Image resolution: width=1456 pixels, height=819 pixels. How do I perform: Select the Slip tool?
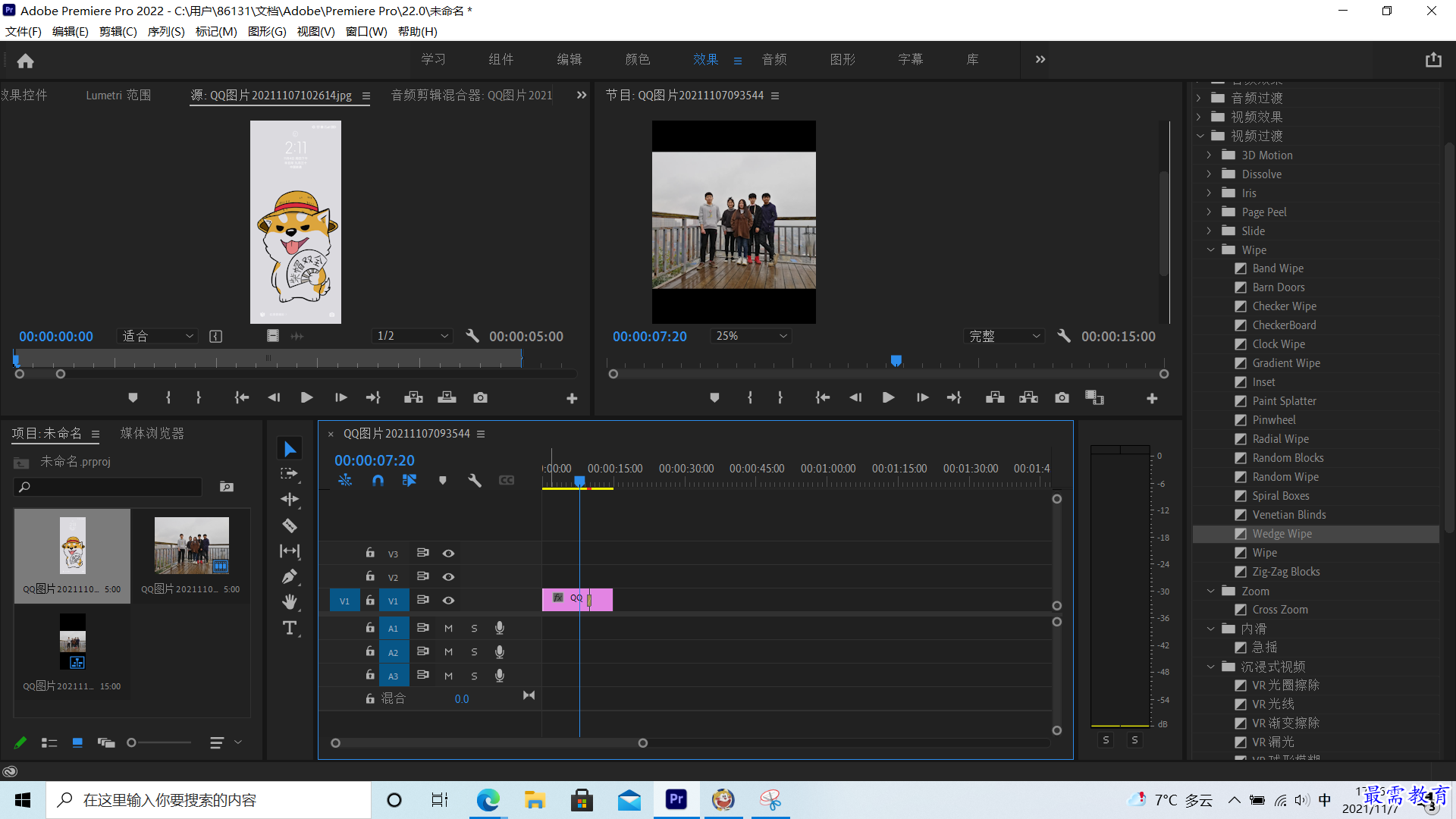click(x=290, y=551)
